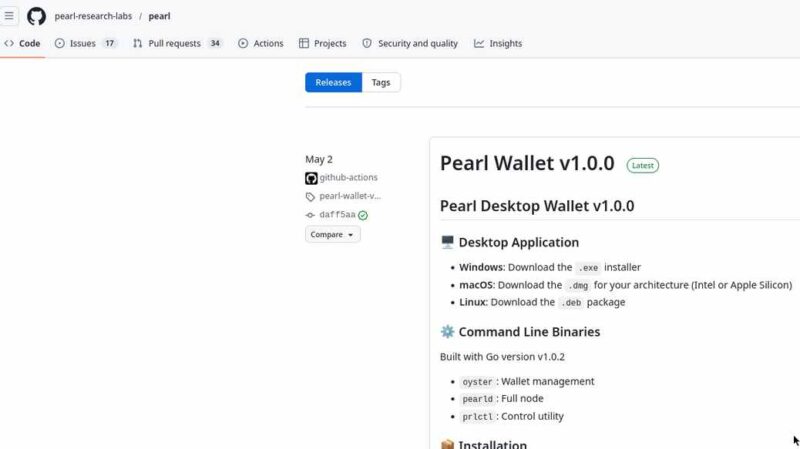This screenshot has height=449, width=800.
Task: Click the Command Line Binaries heading
Action: 529,332
